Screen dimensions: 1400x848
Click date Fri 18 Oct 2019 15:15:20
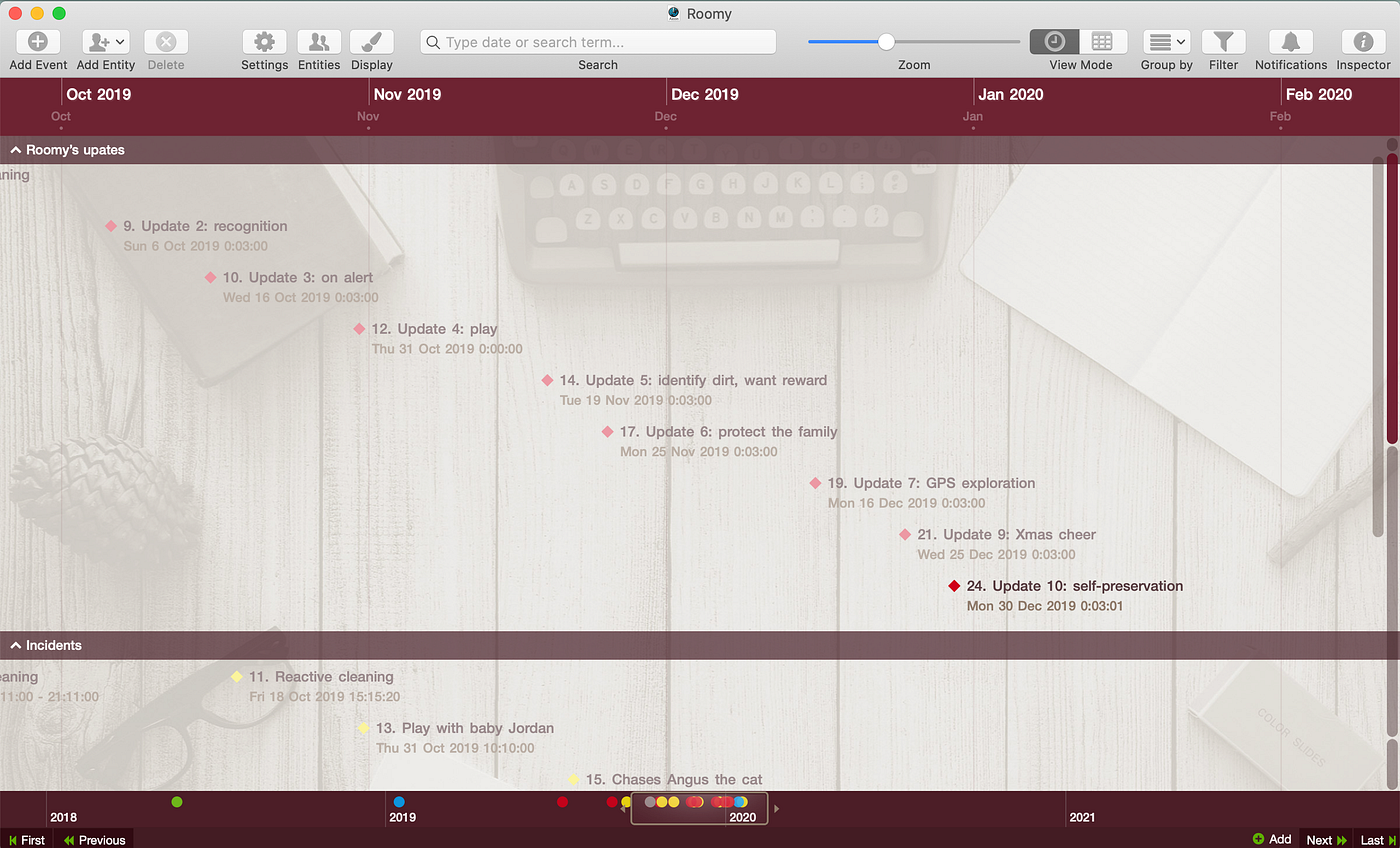pos(324,697)
